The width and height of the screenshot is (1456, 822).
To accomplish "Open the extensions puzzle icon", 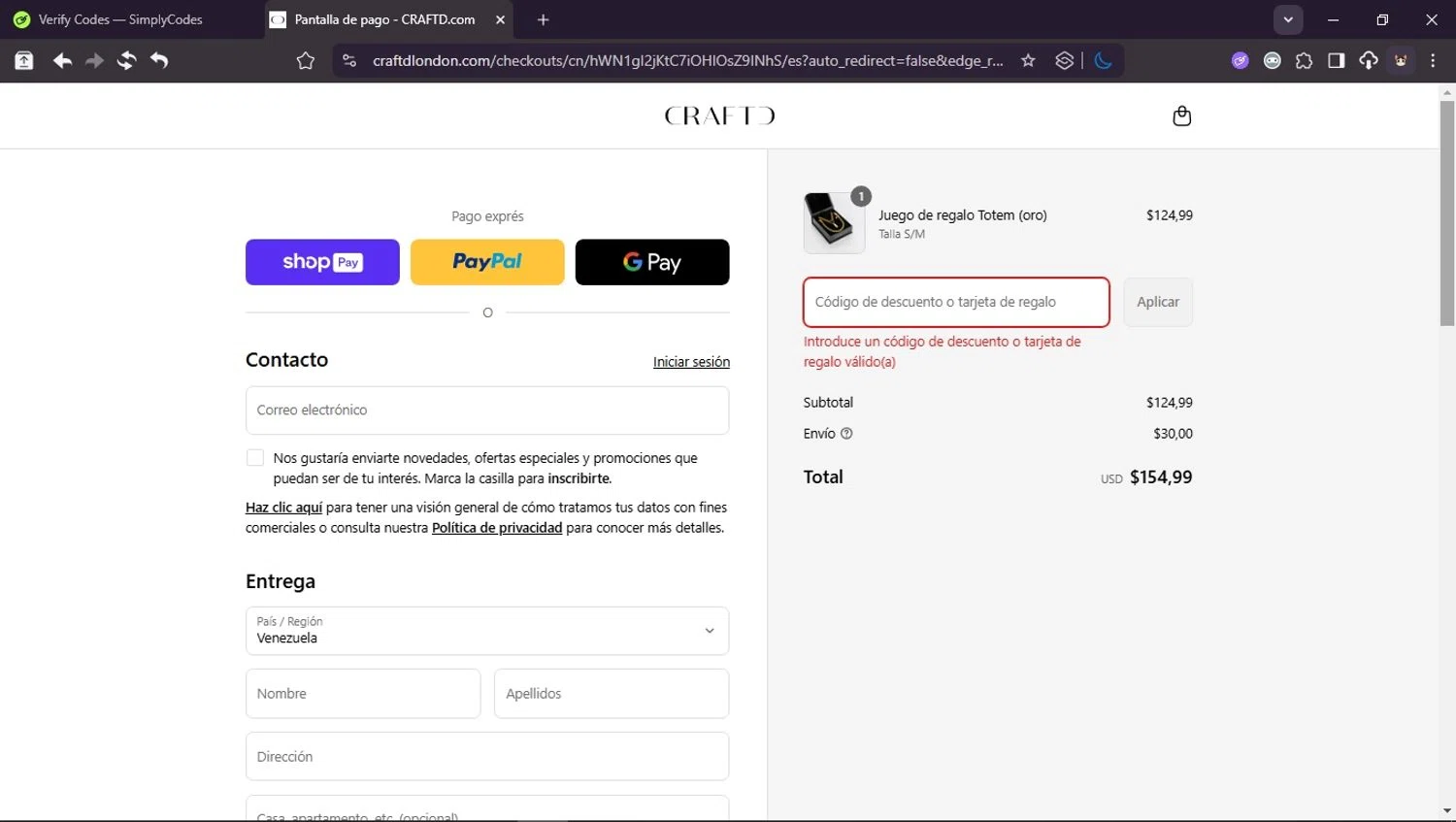I will click(x=1304, y=61).
